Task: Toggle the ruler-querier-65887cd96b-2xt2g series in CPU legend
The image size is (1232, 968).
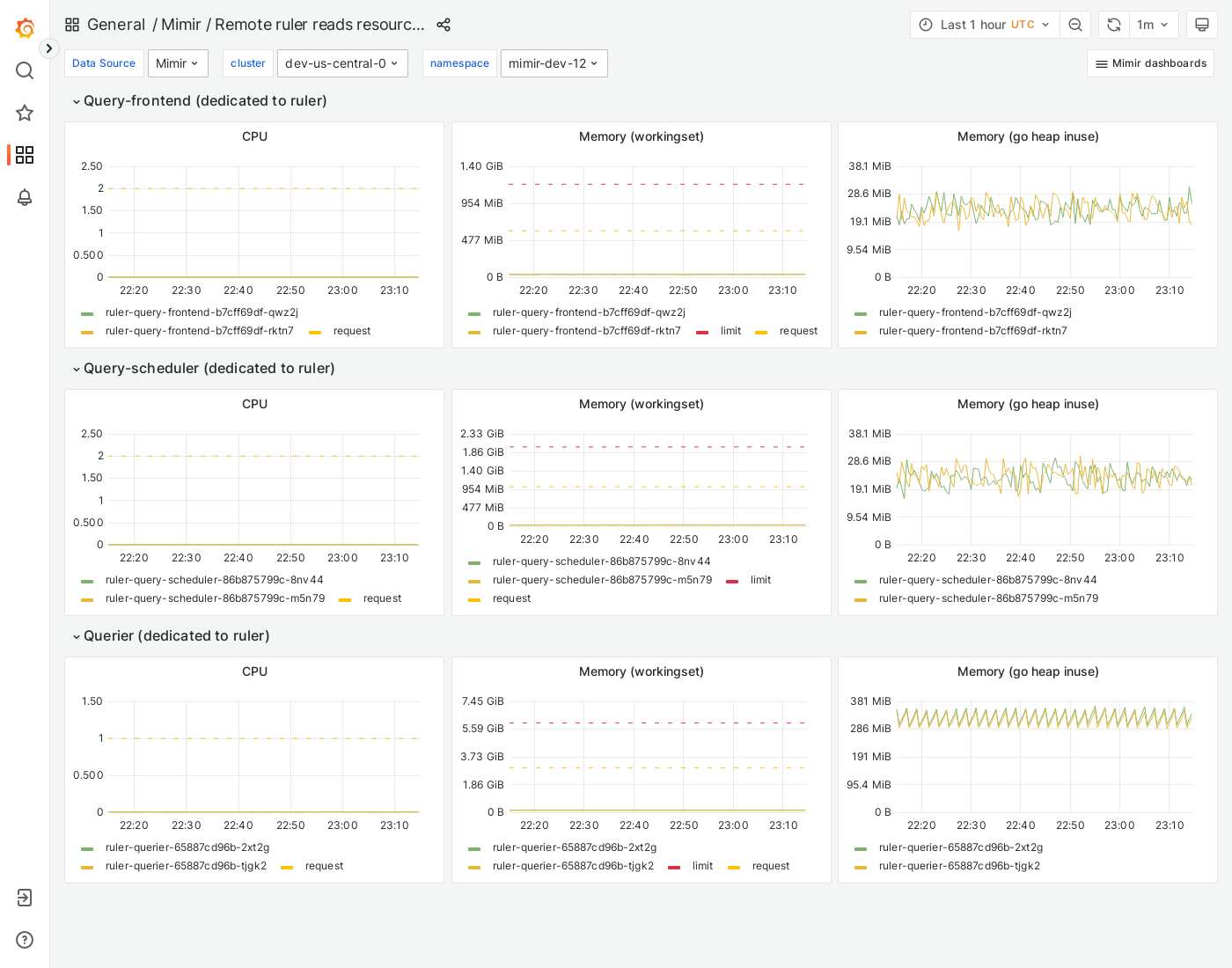Action: pos(187,847)
